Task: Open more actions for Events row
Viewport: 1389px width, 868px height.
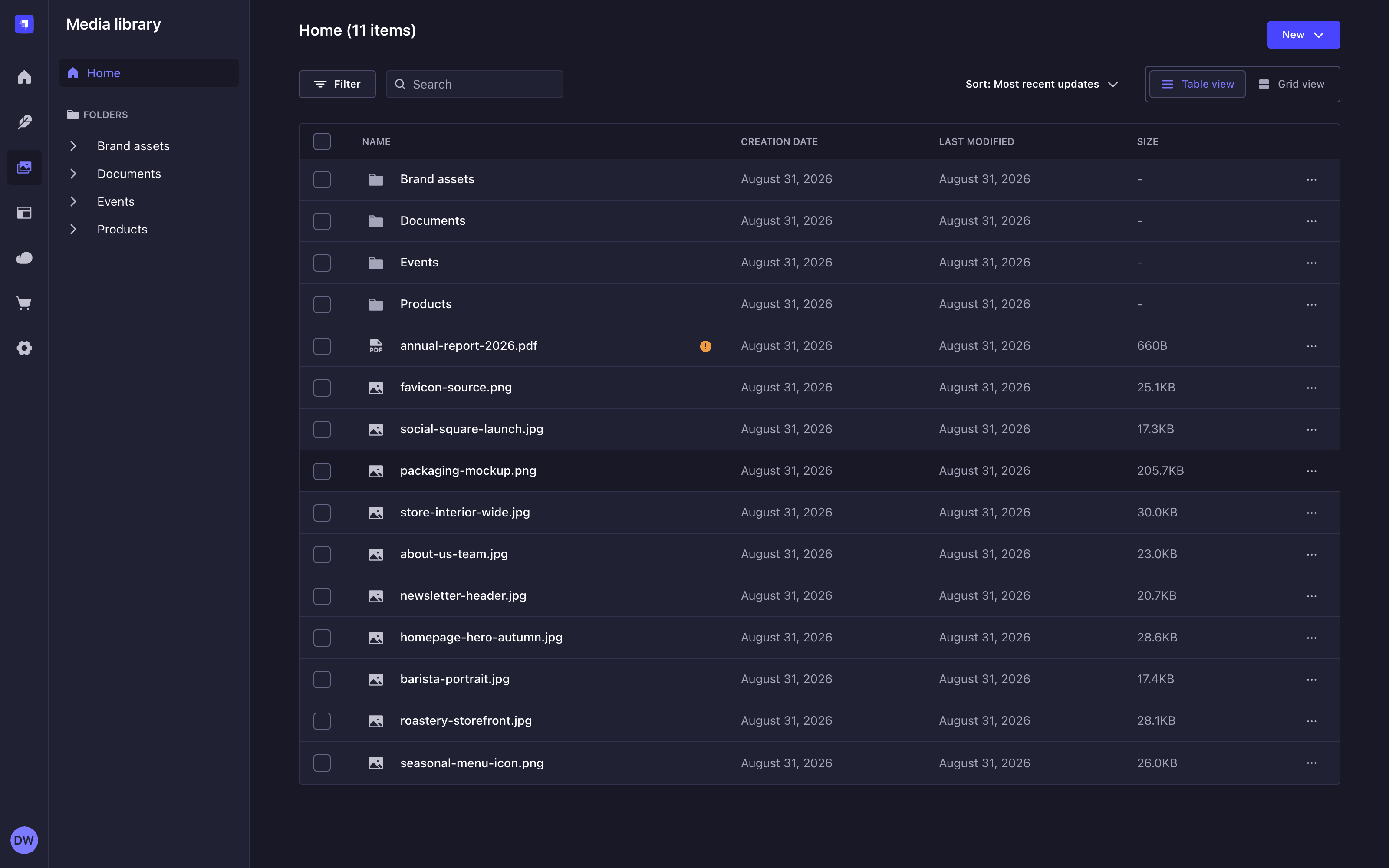Action: (x=1311, y=263)
